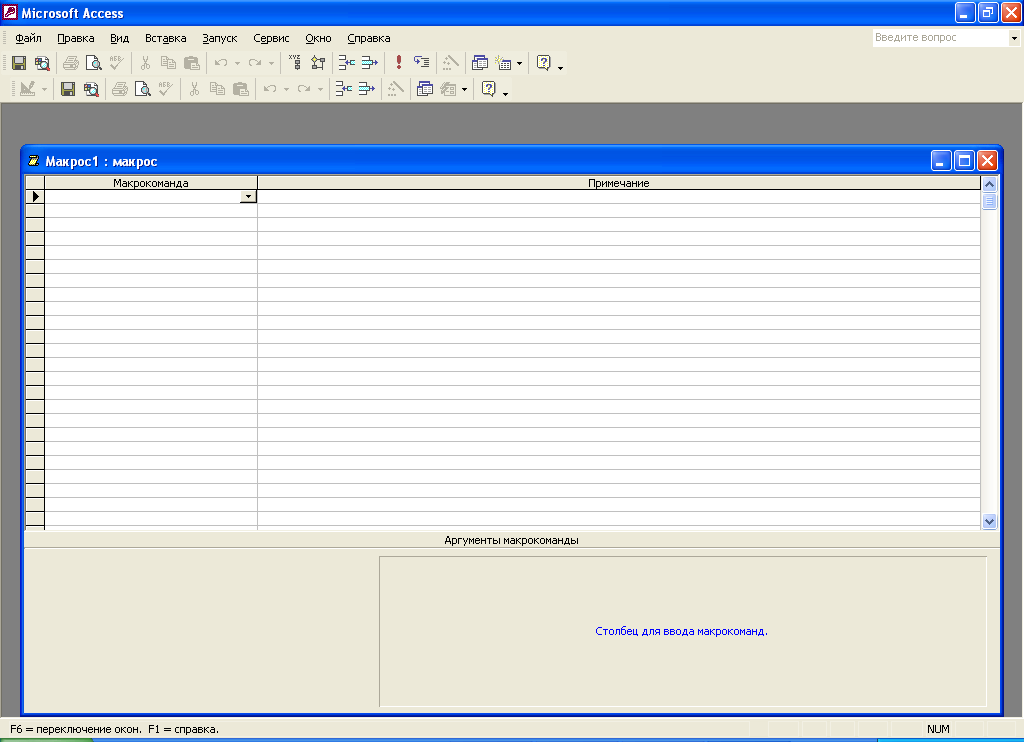This screenshot has height=742, width=1024.
Task: Click Delete Rows icon in lower toolbar row
Action: point(367,89)
